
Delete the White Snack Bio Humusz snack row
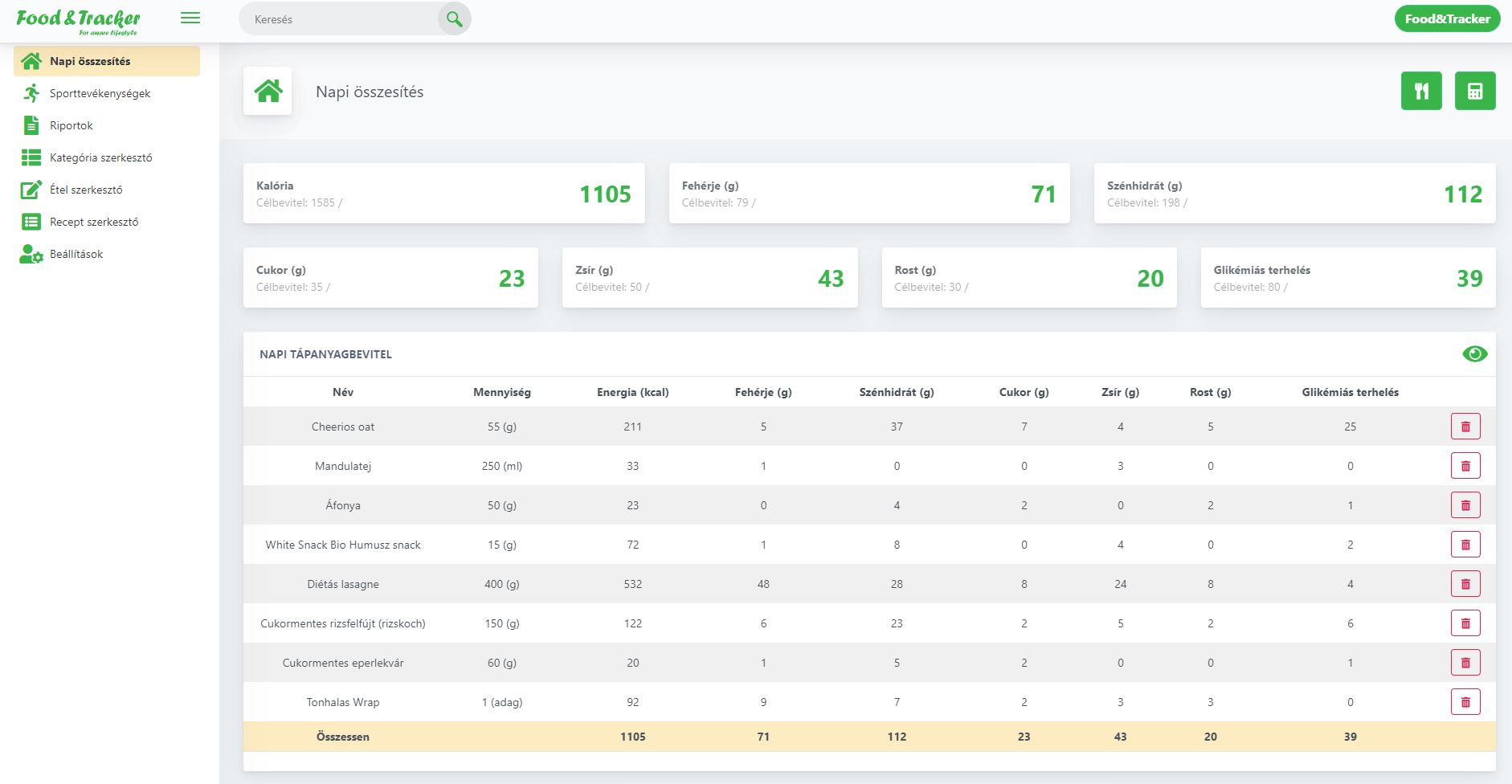(1465, 545)
